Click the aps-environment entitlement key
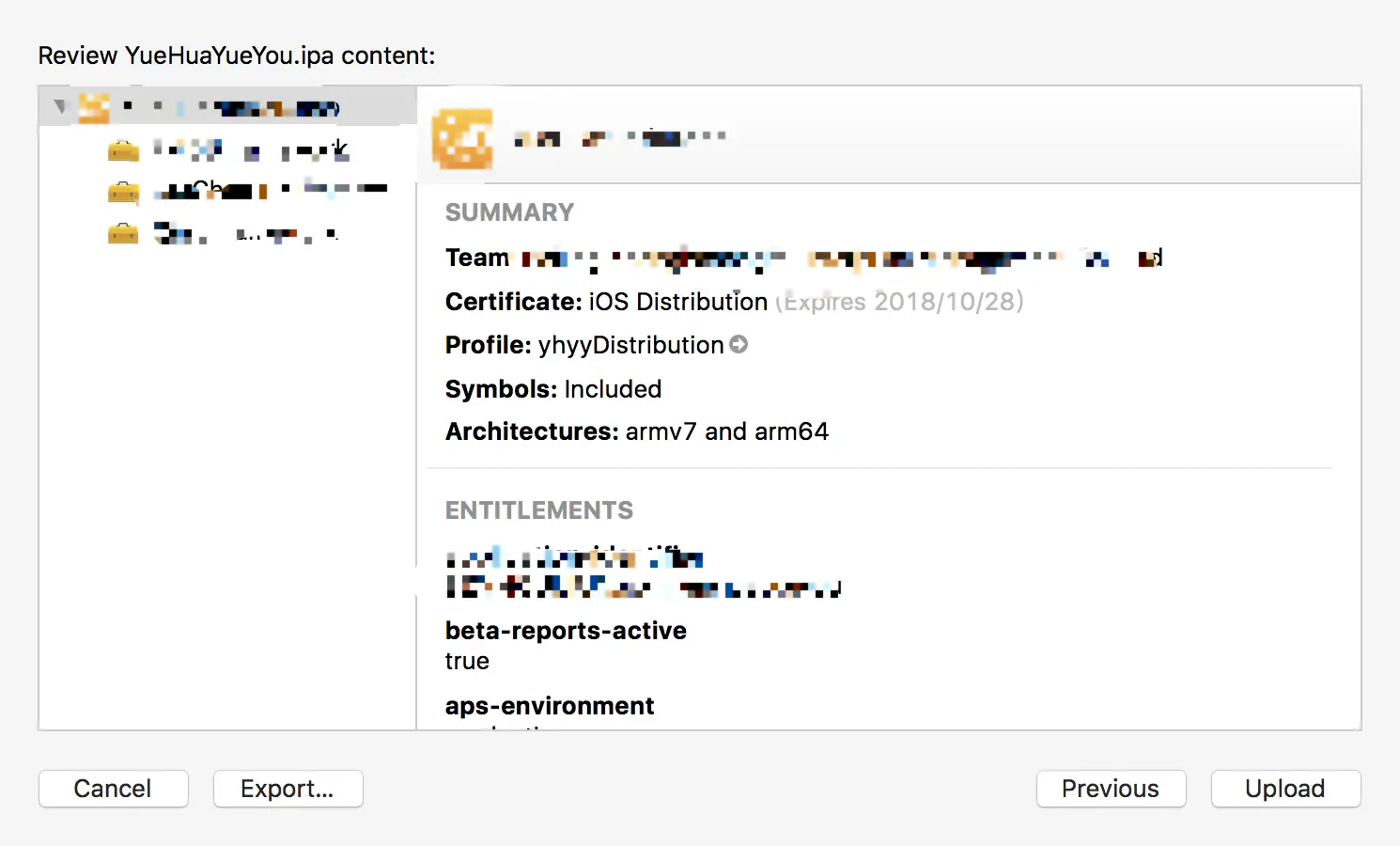Image resolution: width=1400 pixels, height=846 pixels. tap(550, 706)
